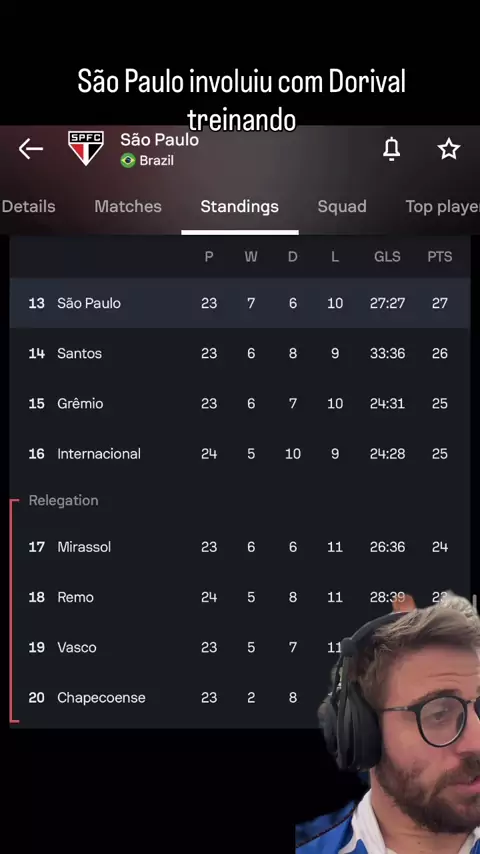Switch to the Details tab

click(28, 206)
